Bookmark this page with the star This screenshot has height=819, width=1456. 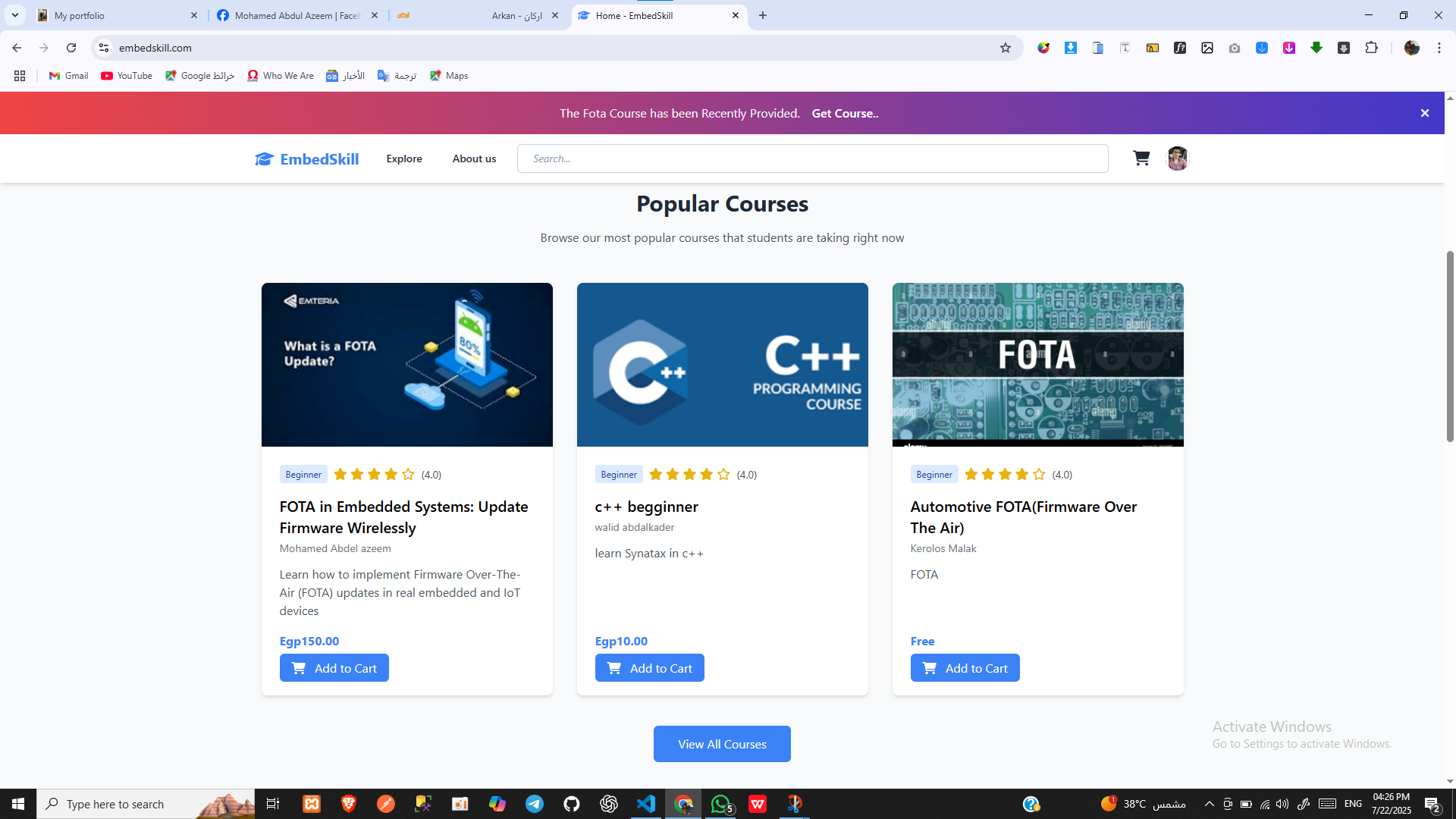pos(1006,48)
